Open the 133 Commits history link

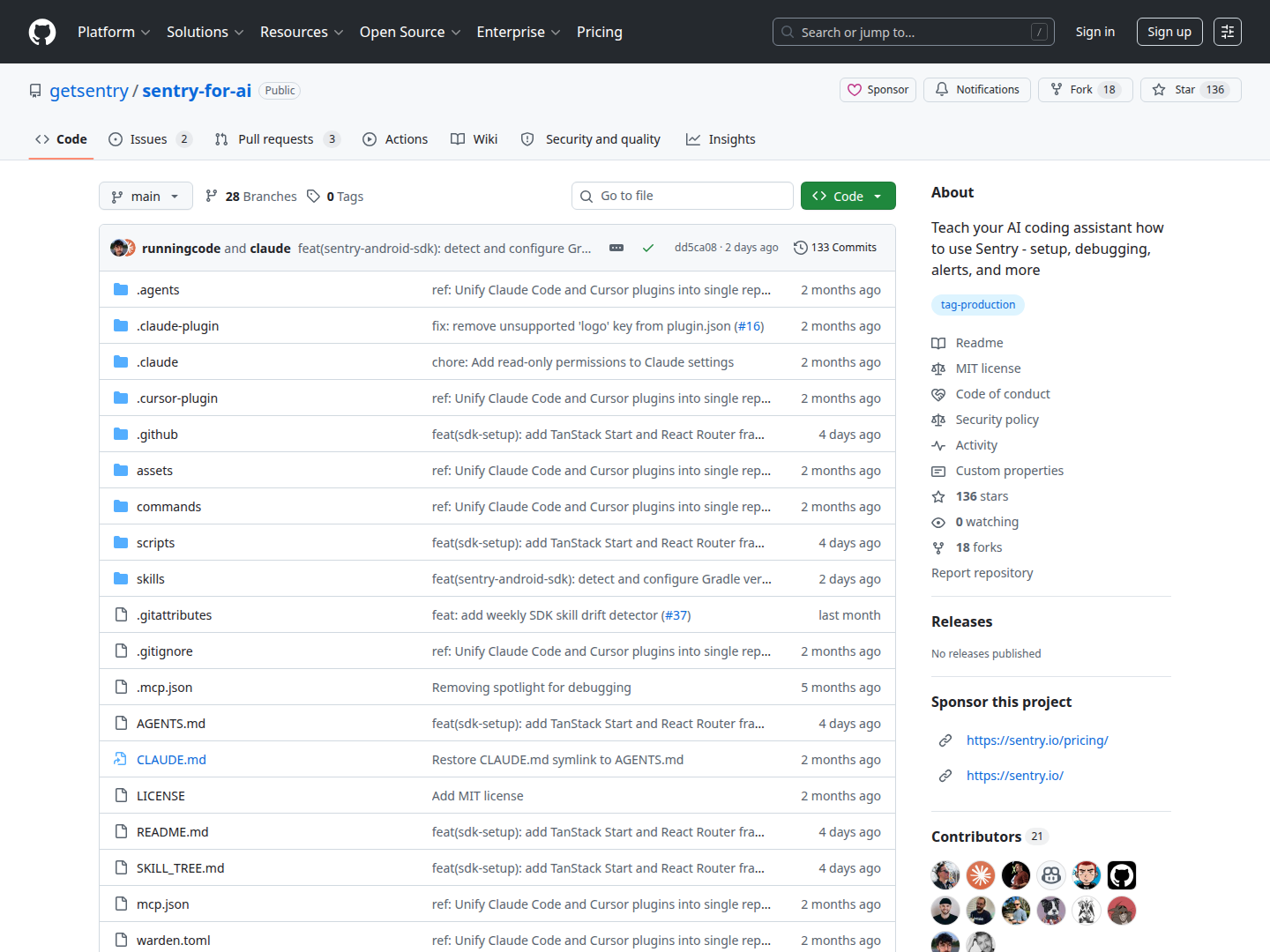click(x=835, y=248)
